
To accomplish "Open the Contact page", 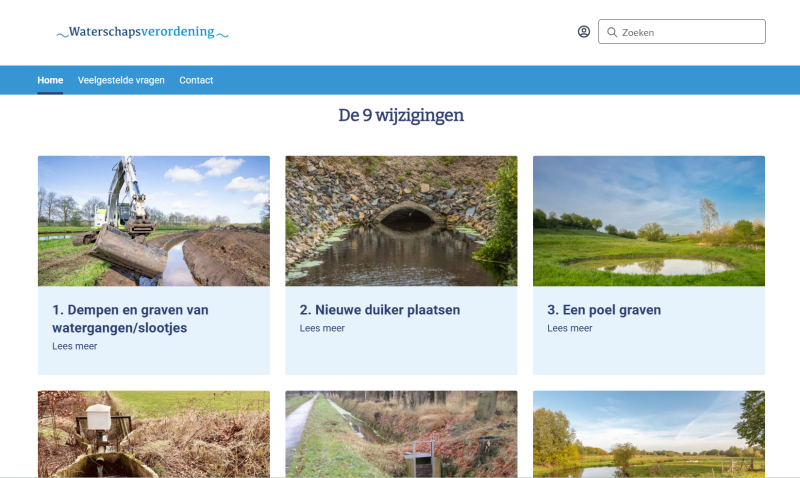I will pyautogui.click(x=196, y=80).
